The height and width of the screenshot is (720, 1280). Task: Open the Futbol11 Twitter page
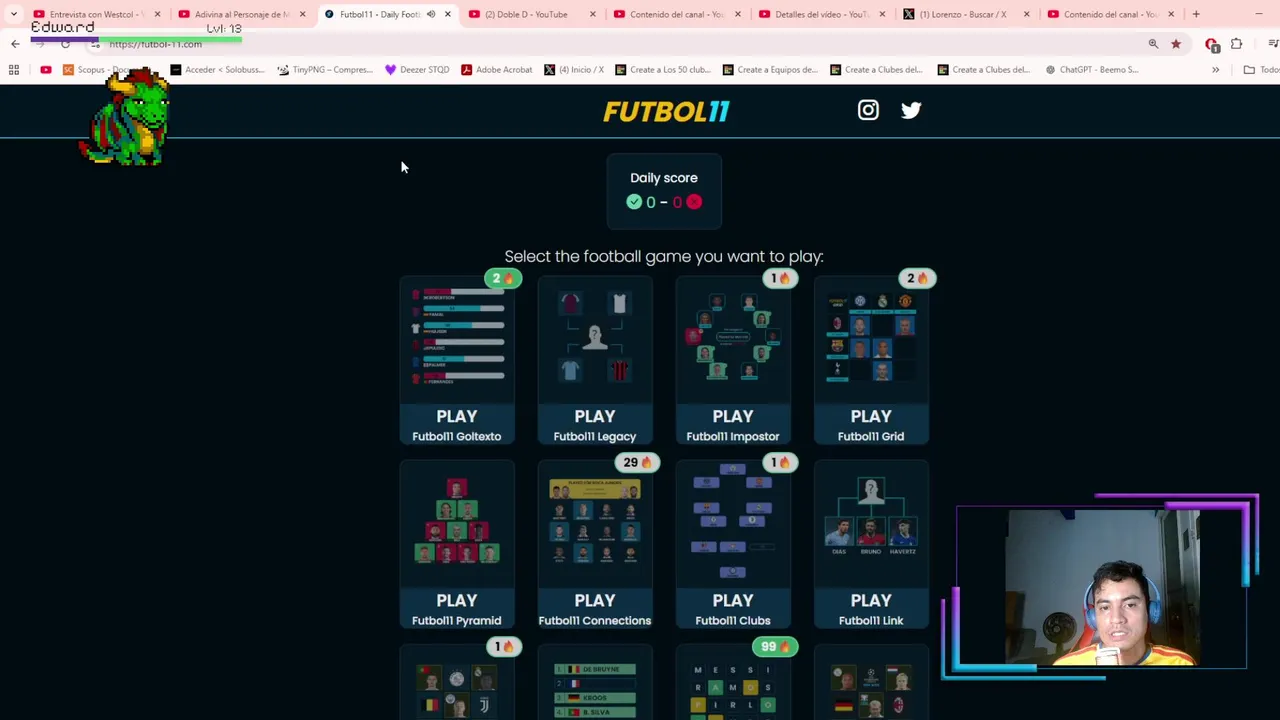tap(911, 110)
